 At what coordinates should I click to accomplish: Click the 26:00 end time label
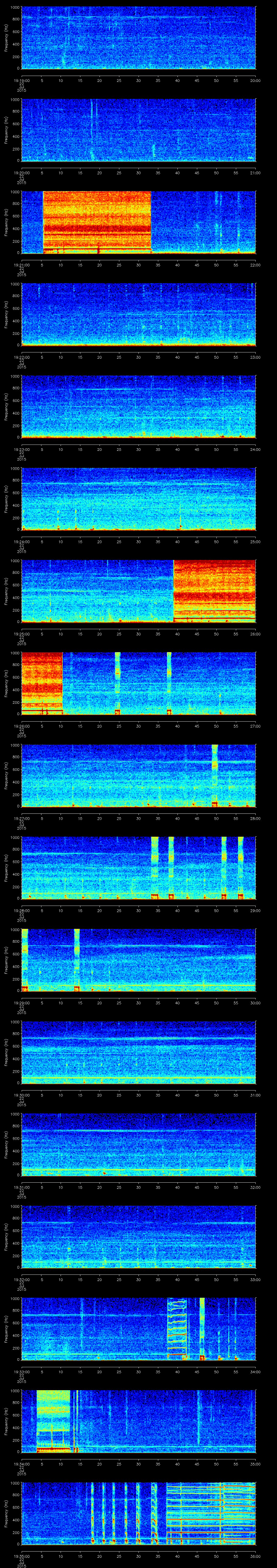(255, 634)
